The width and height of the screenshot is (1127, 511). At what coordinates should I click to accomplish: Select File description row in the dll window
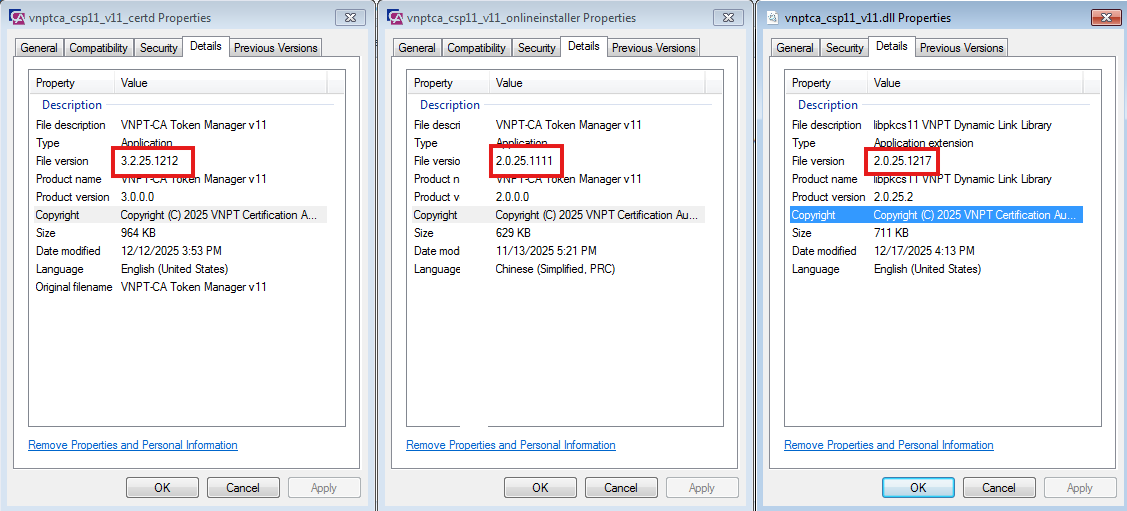937,125
